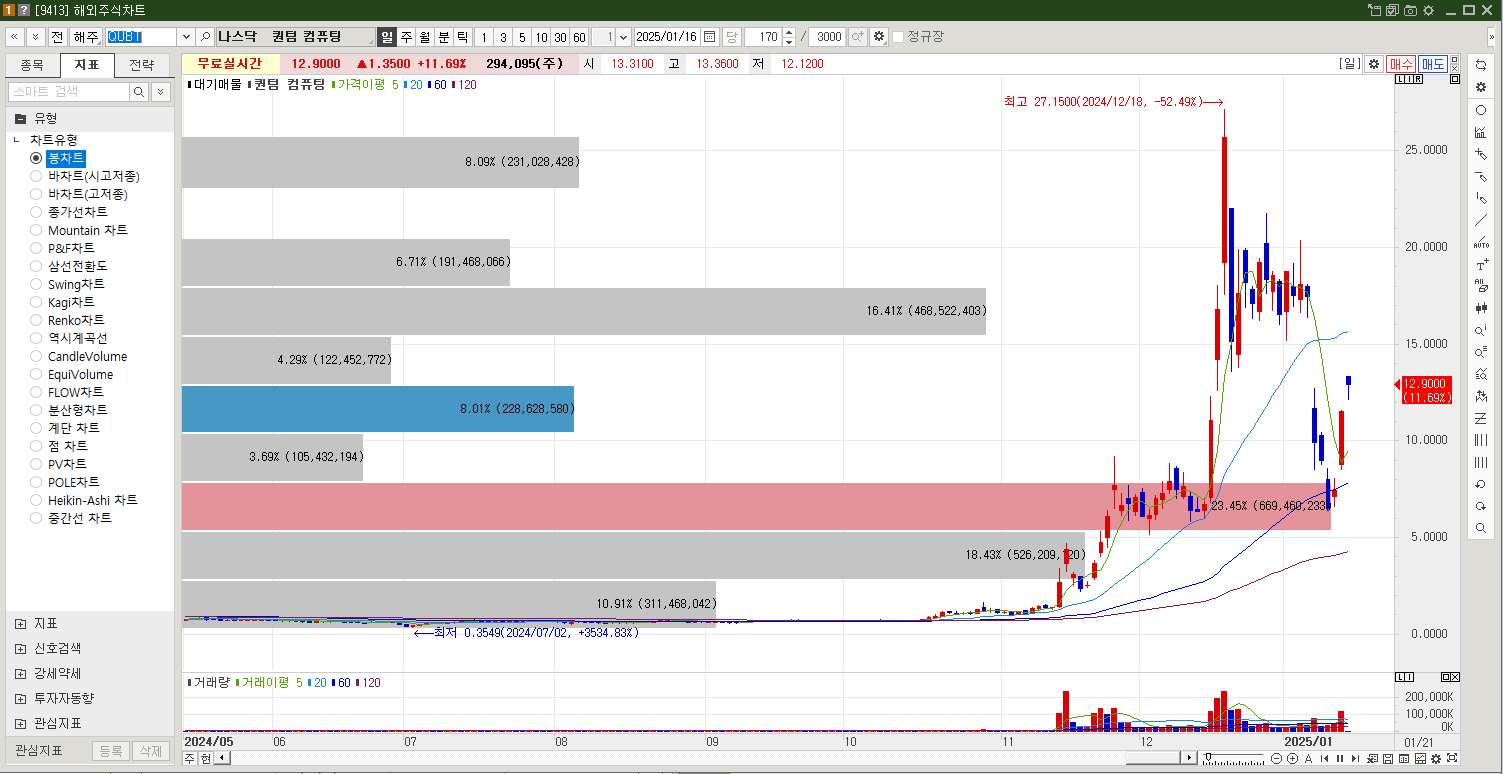1503x774 pixels.
Task: Adjust the zoom slider handle in bottom bar
Action: (x=1208, y=757)
